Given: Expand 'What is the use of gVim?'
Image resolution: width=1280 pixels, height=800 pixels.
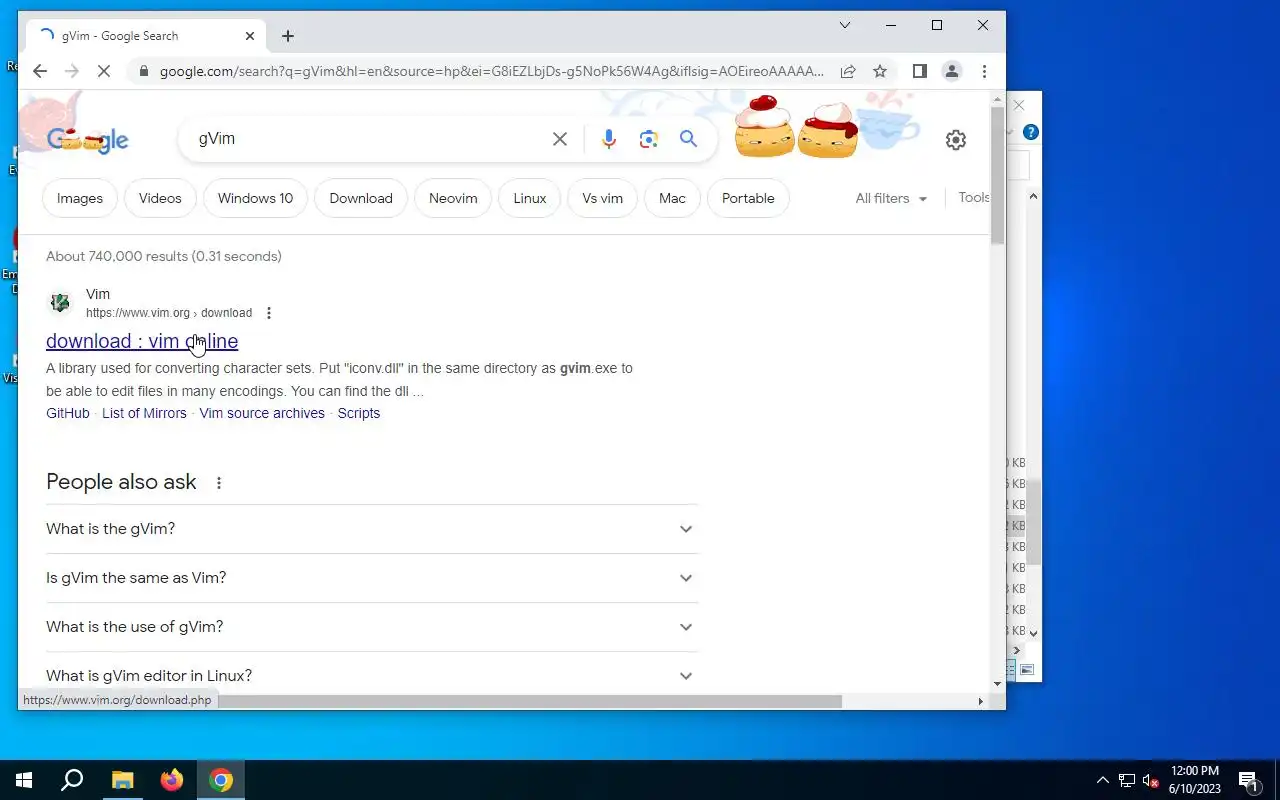Looking at the screenshot, I should pos(370,627).
